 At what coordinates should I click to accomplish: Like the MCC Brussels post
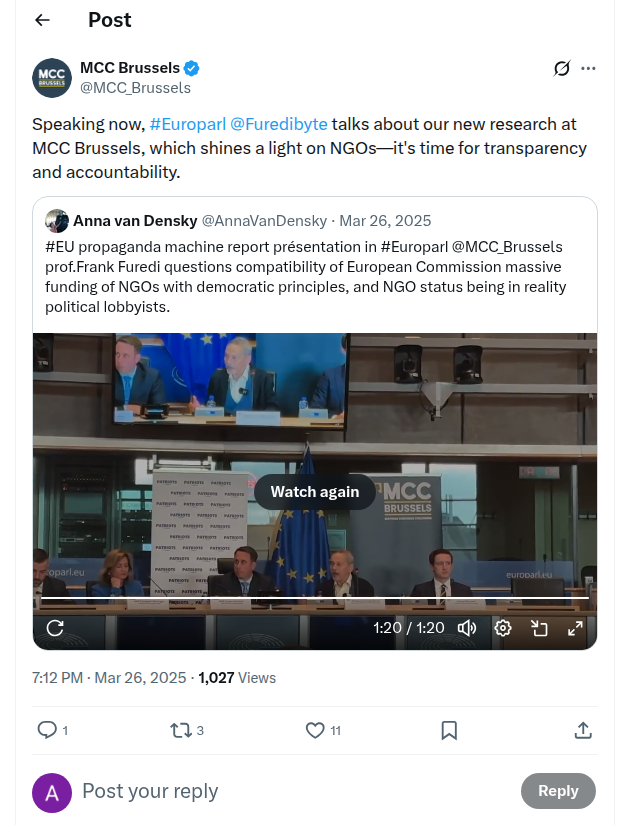tap(315, 730)
